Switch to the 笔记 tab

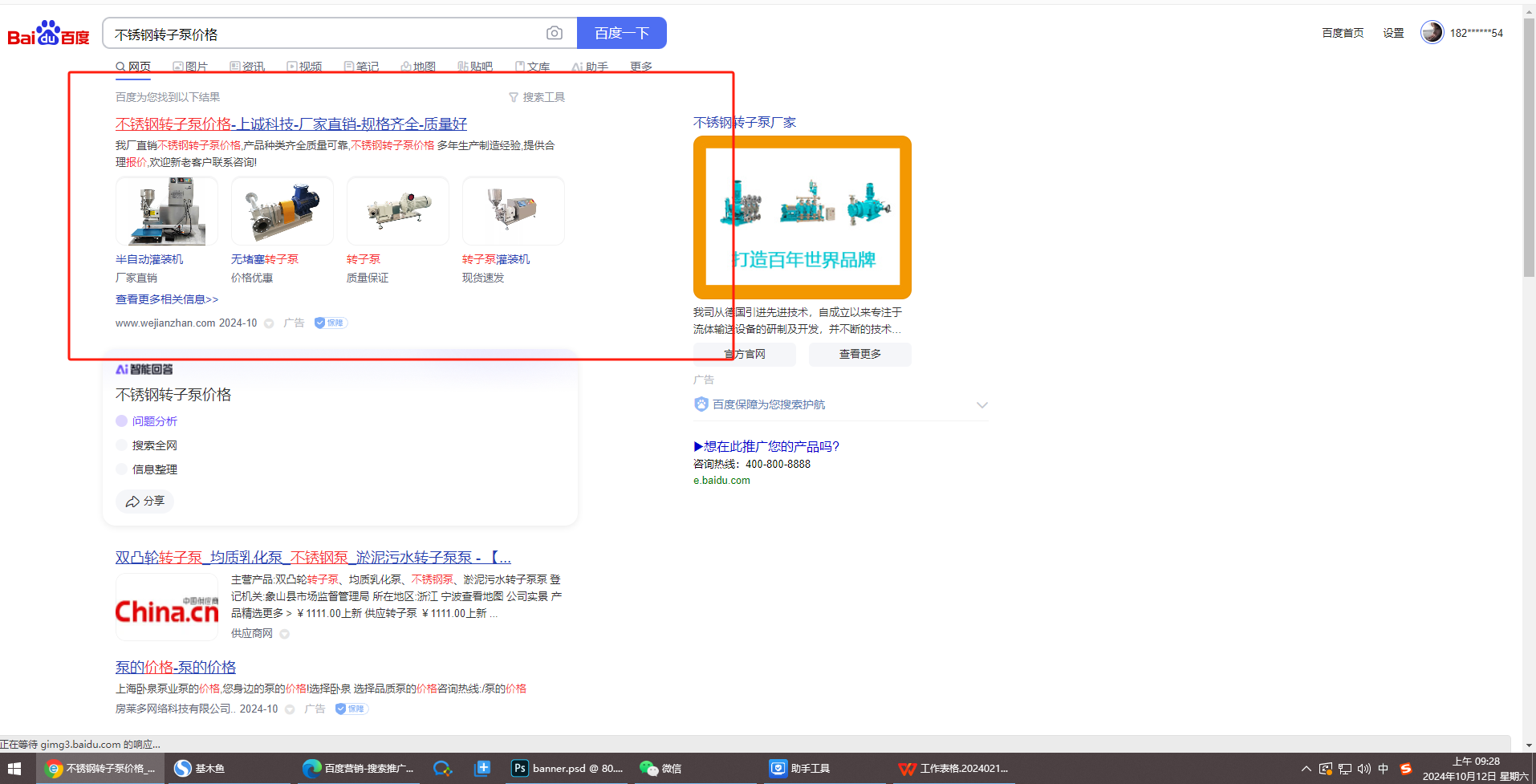[x=361, y=67]
